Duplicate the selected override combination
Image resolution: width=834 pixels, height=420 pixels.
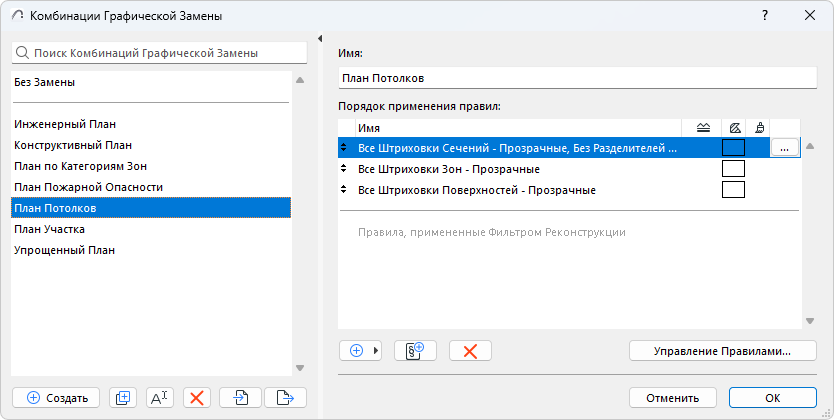123,397
